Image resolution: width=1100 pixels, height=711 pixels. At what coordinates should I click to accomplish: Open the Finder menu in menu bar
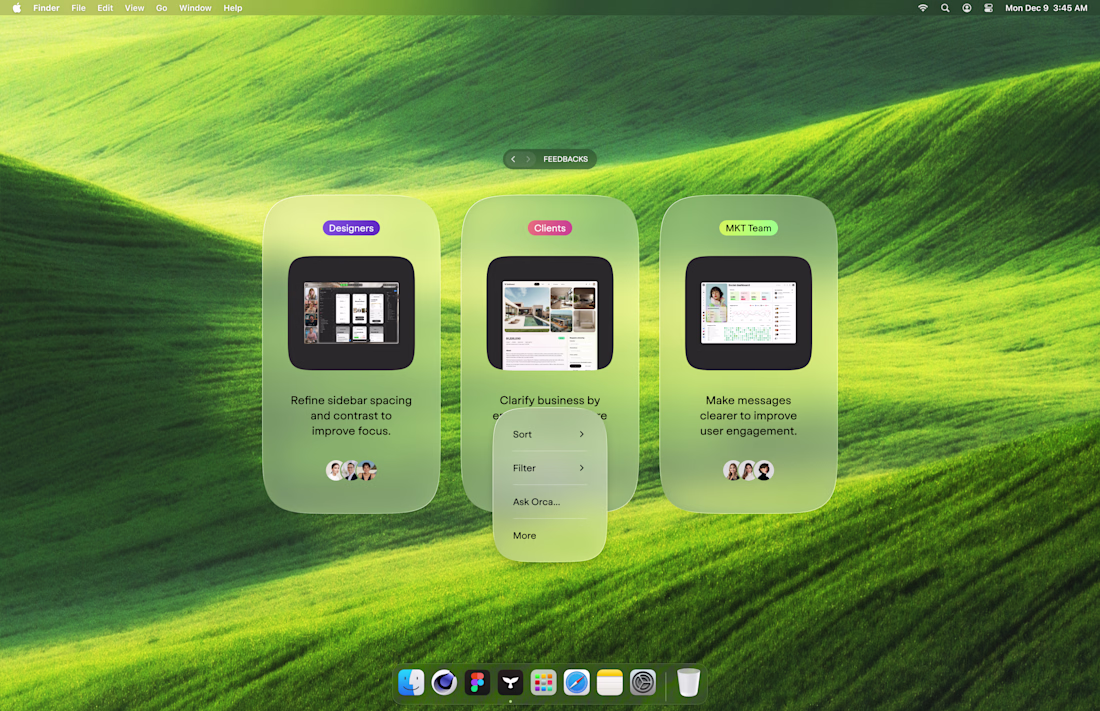coord(46,8)
